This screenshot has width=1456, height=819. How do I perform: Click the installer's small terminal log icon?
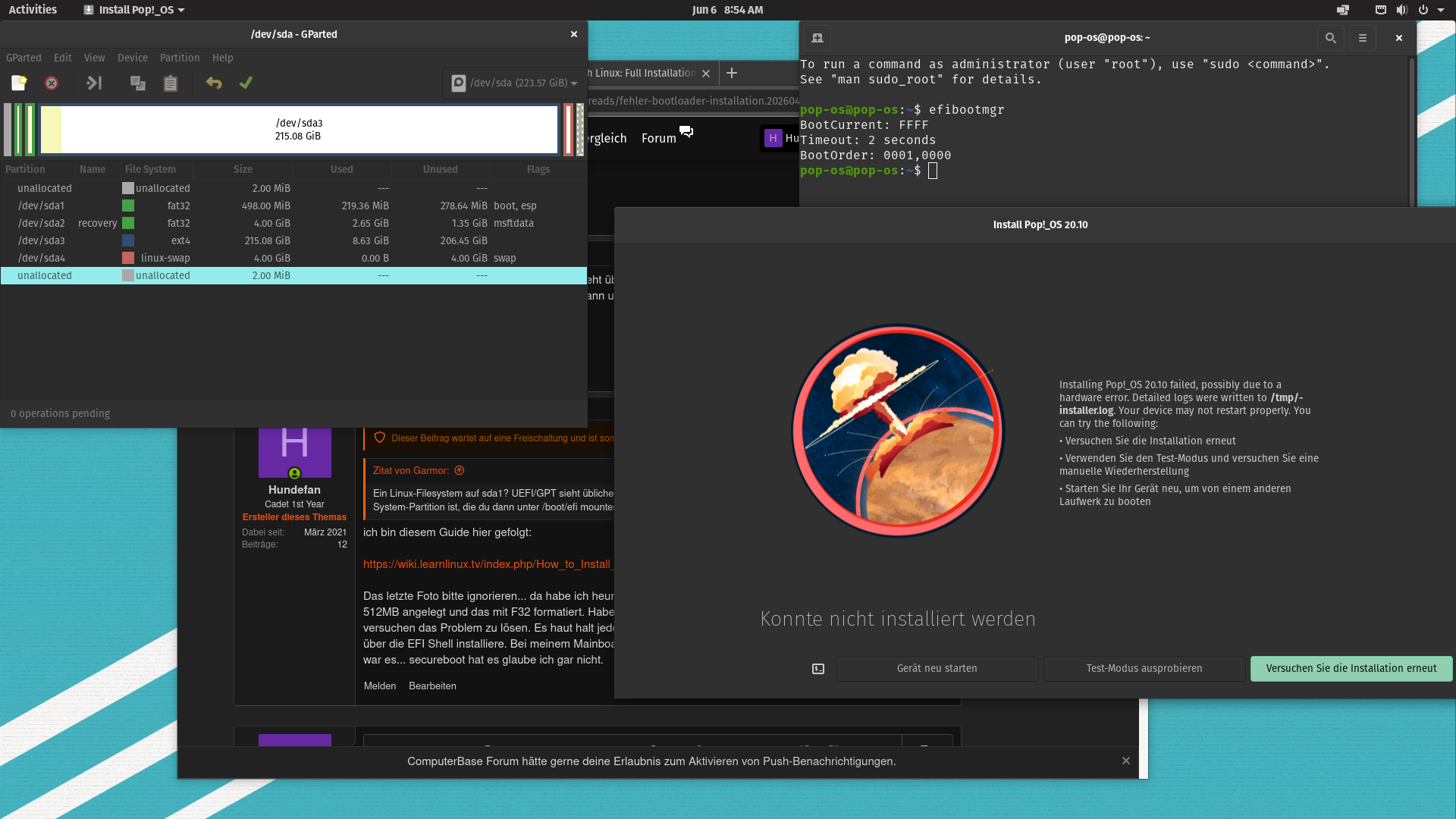click(818, 669)
